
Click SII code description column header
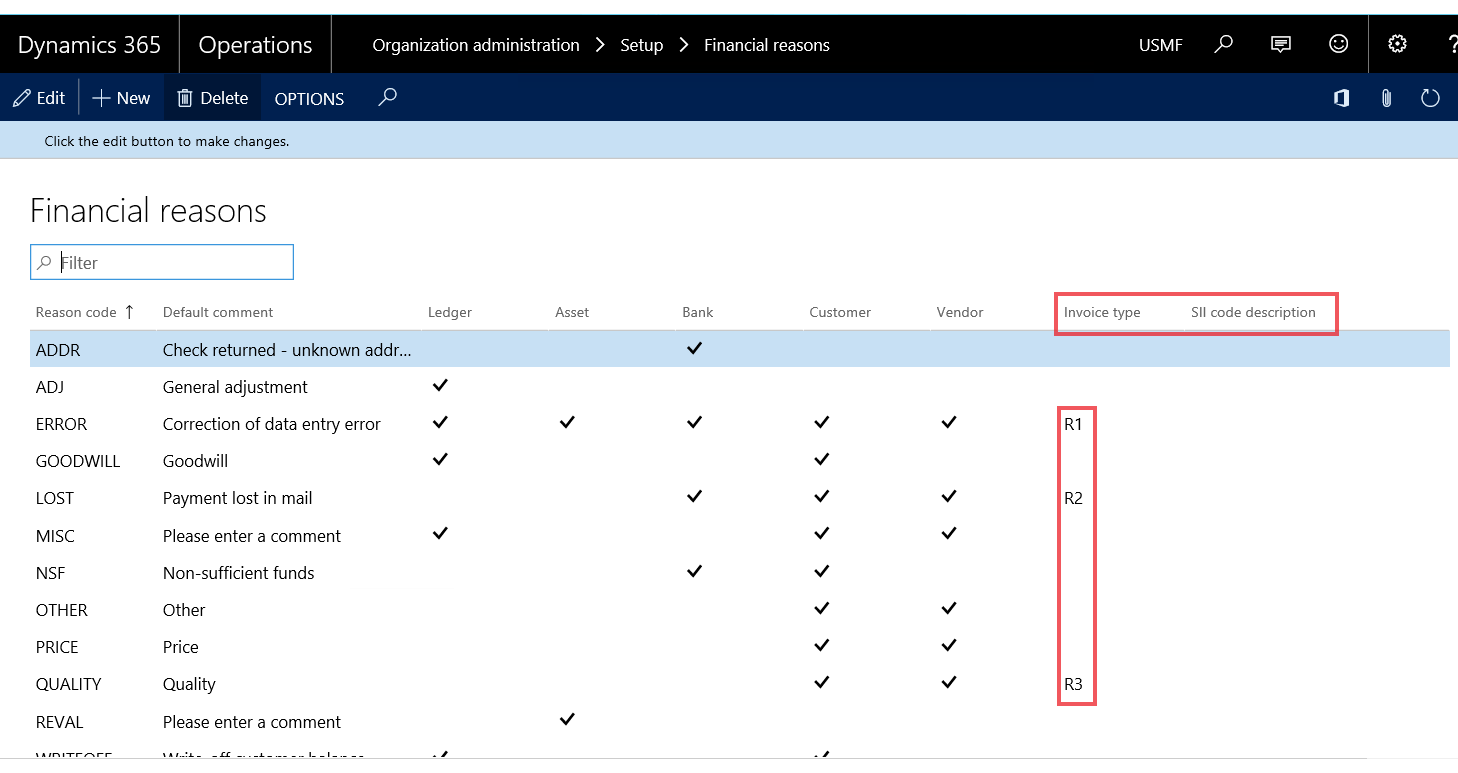coord(1253,312)
